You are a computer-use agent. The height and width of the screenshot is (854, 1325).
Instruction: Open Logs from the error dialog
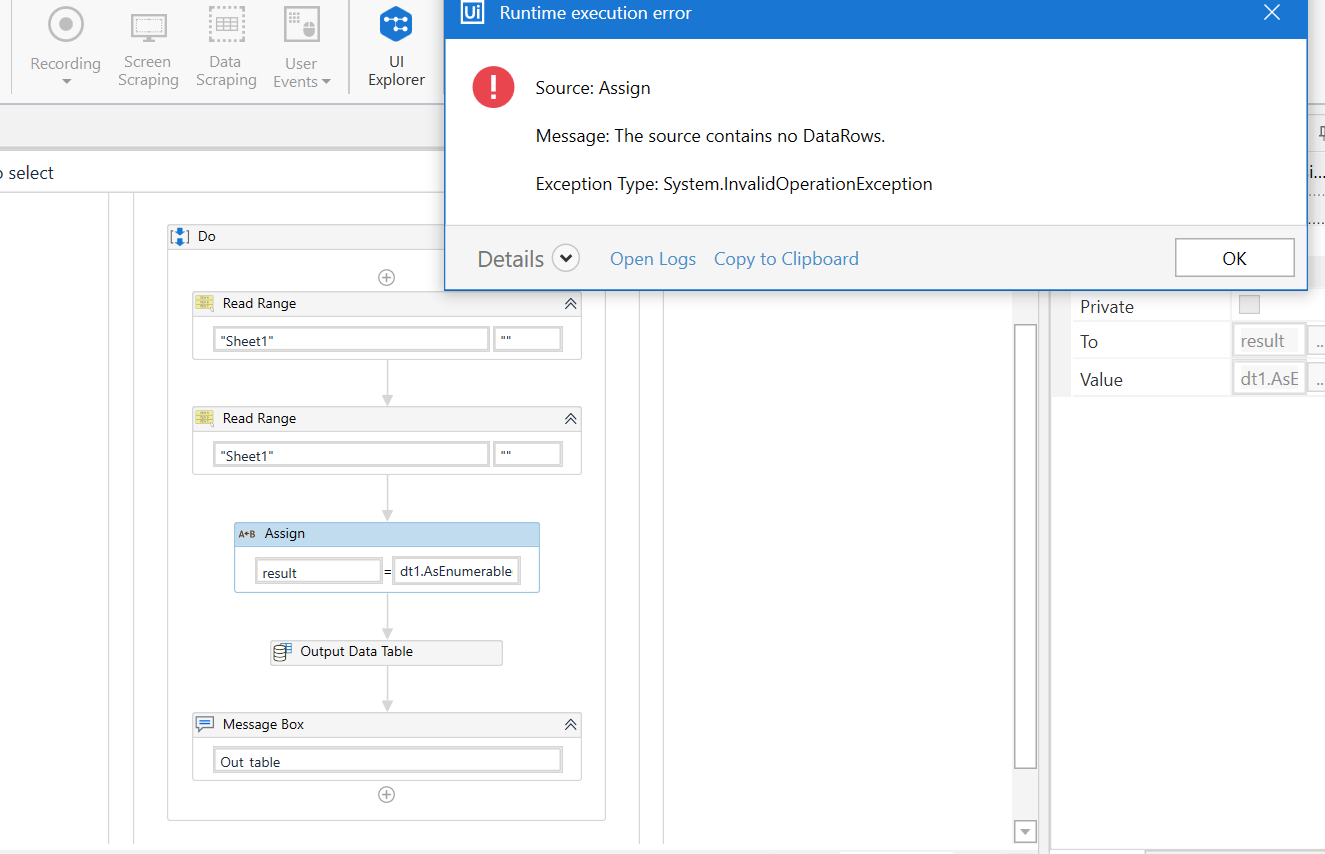(x=652, y=258)
